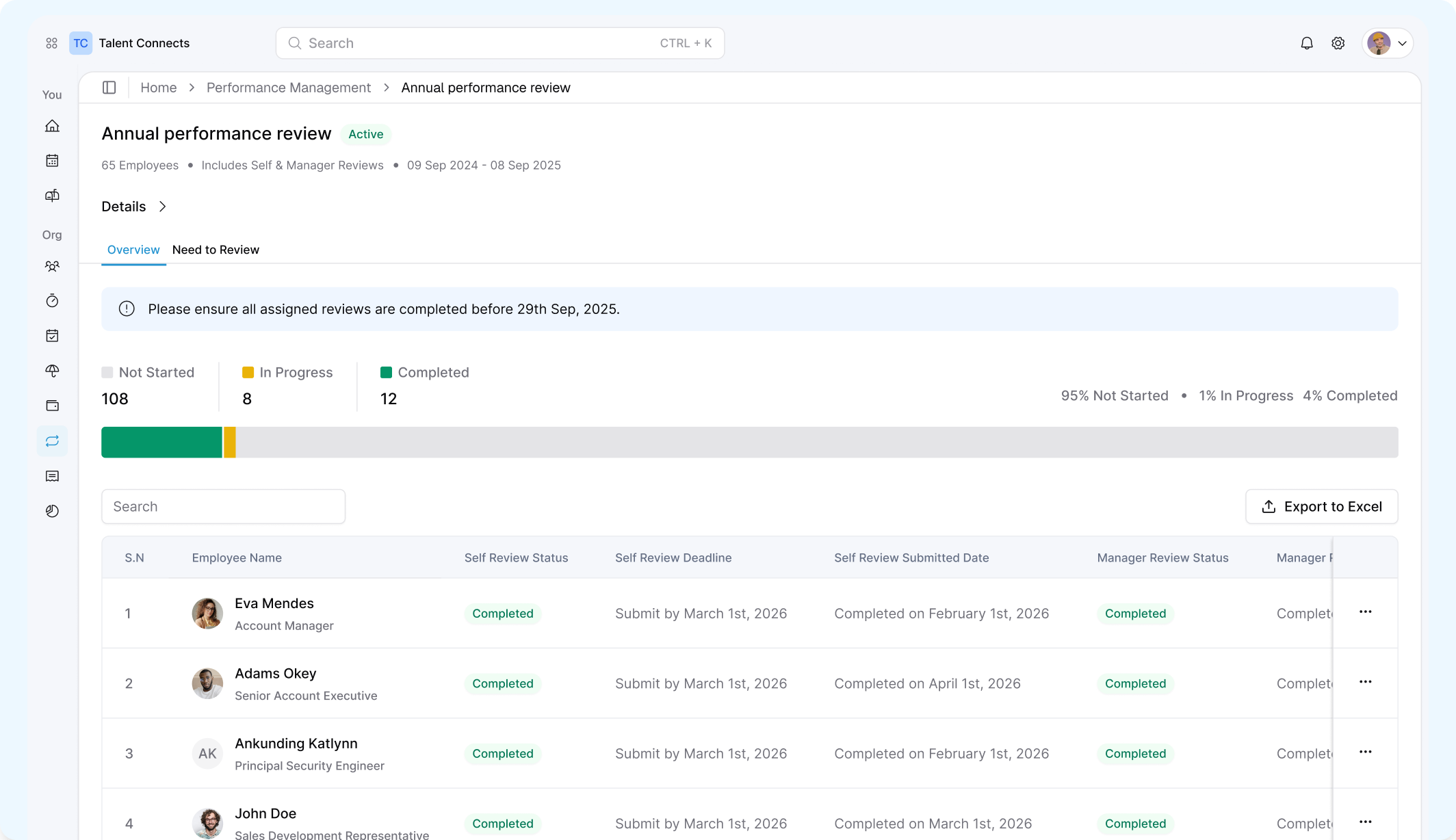Click Export to Excel button

1322,507
